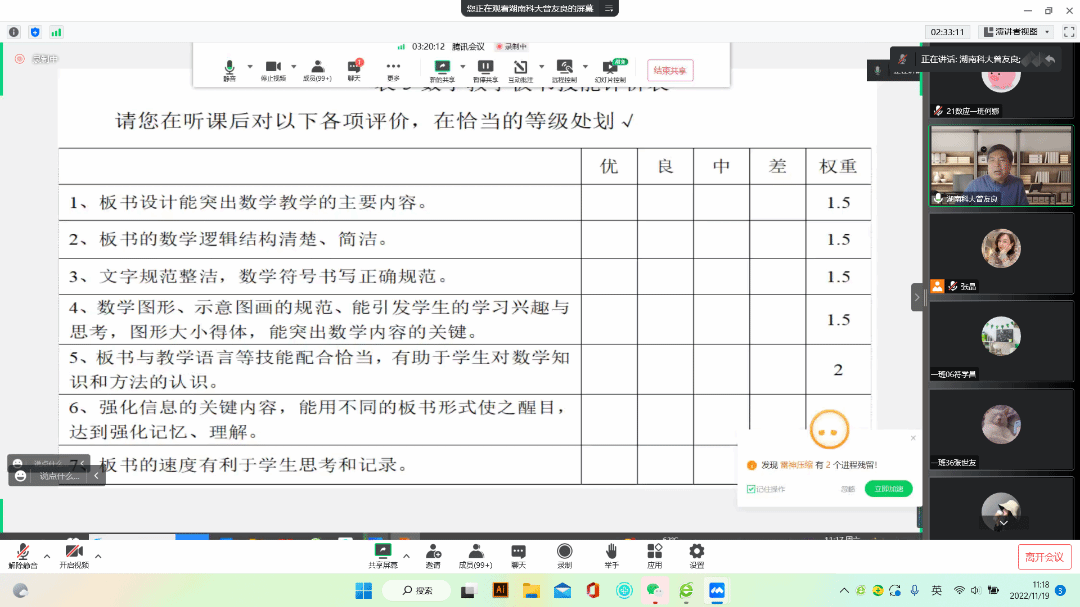Click the green 立即加速 button in popup

click(x=888, y=489)
